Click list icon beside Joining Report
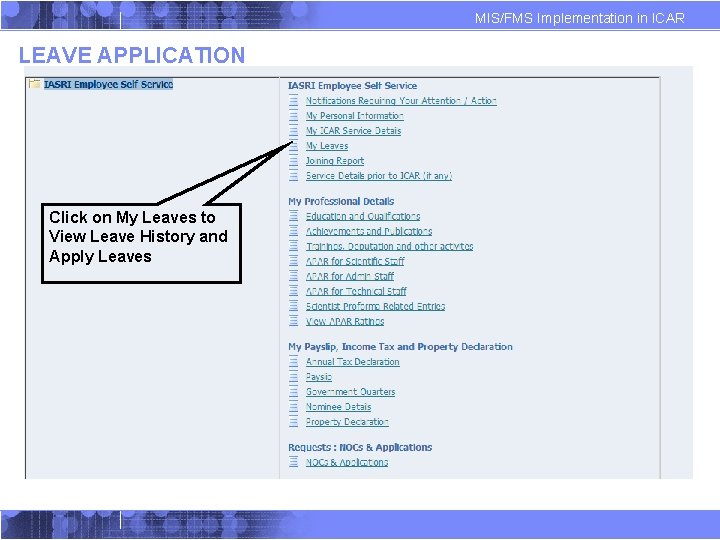The image size is (720, 540). (x=293, y=161)
